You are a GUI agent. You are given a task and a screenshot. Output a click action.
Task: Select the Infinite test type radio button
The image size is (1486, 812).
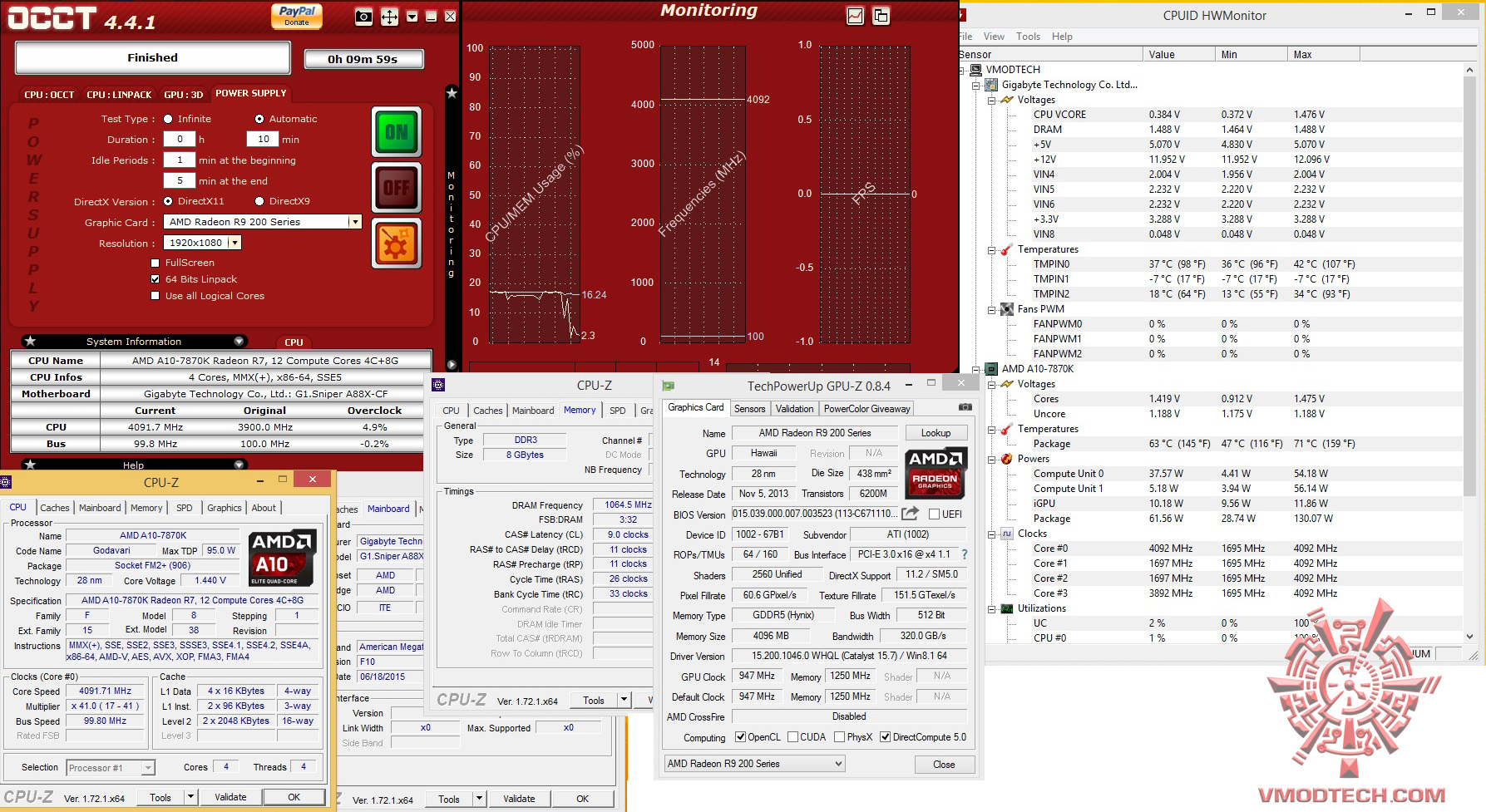click(168, 119)
